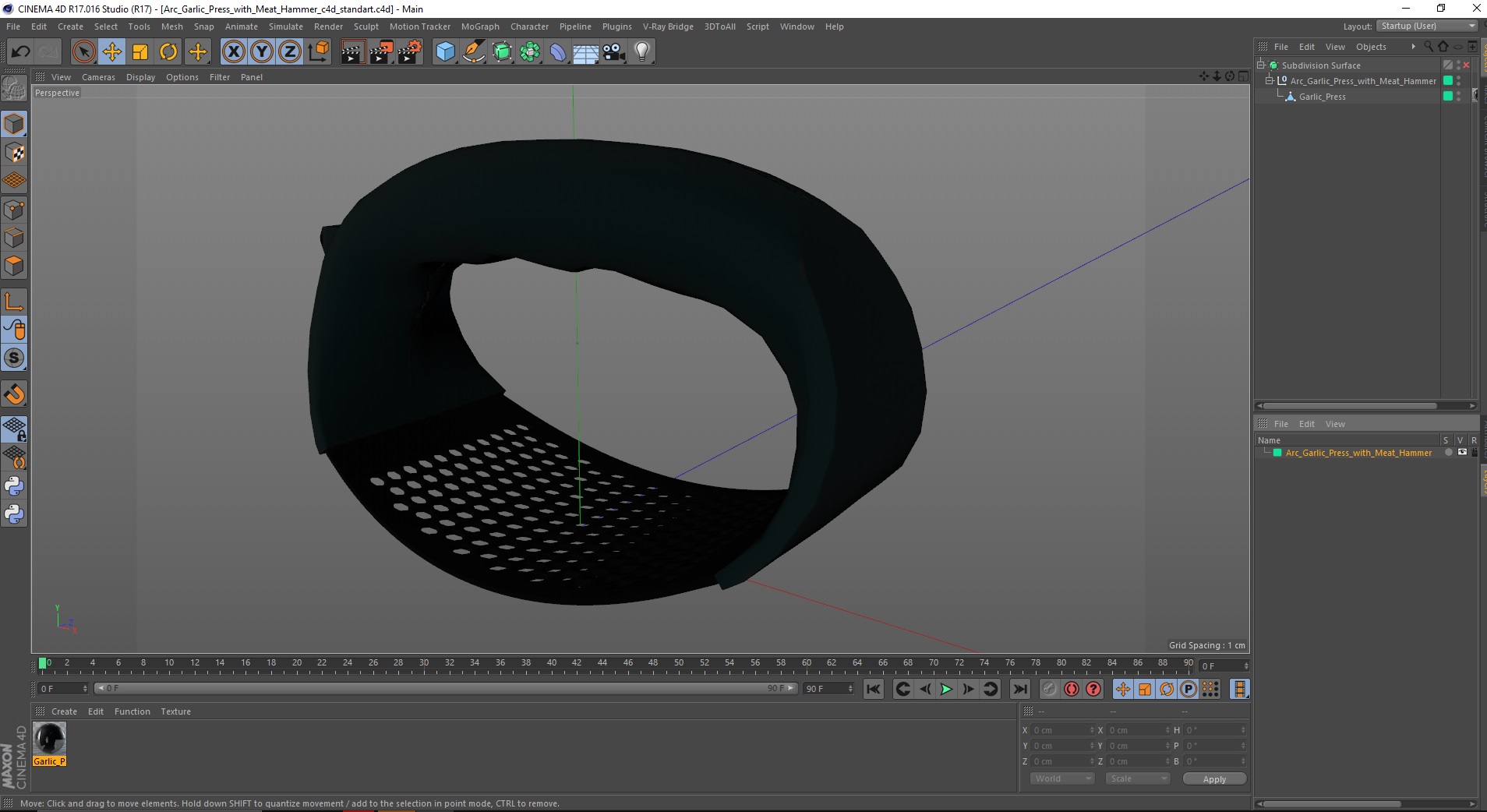
Task: Open the array/MoGraph modeling icon
Action: [x=530, y=52]
